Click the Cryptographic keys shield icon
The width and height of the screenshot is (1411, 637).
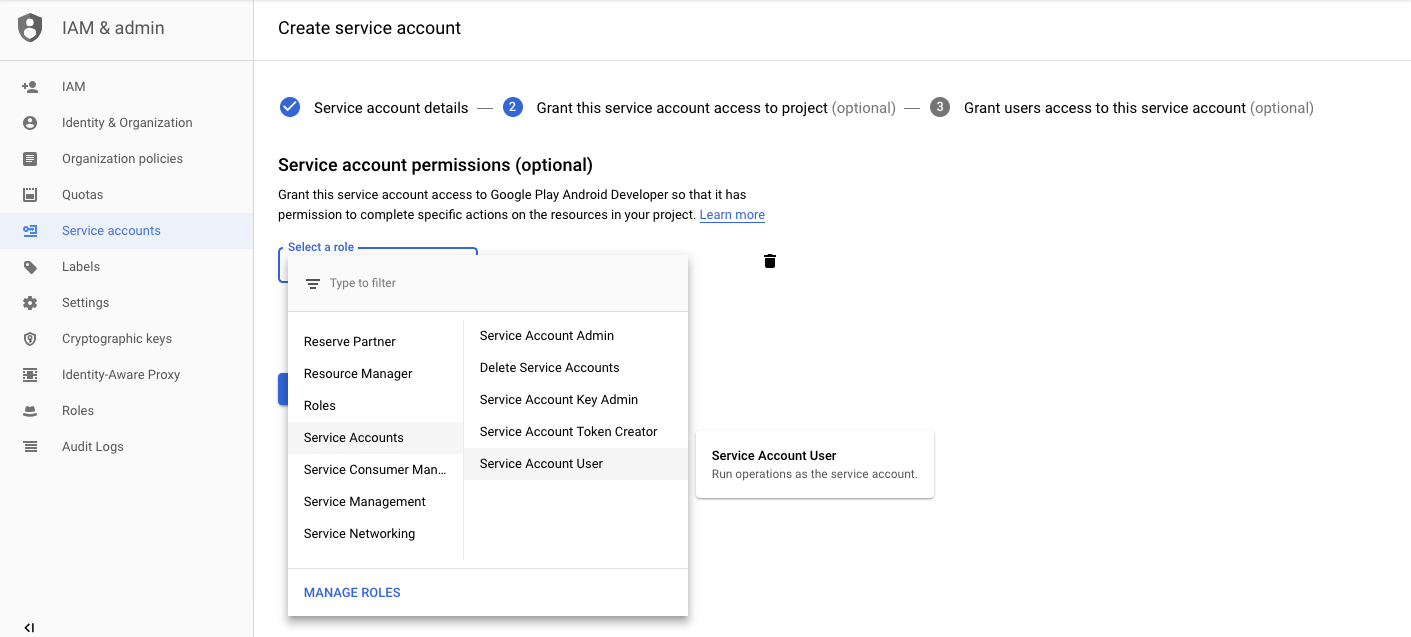30,339
